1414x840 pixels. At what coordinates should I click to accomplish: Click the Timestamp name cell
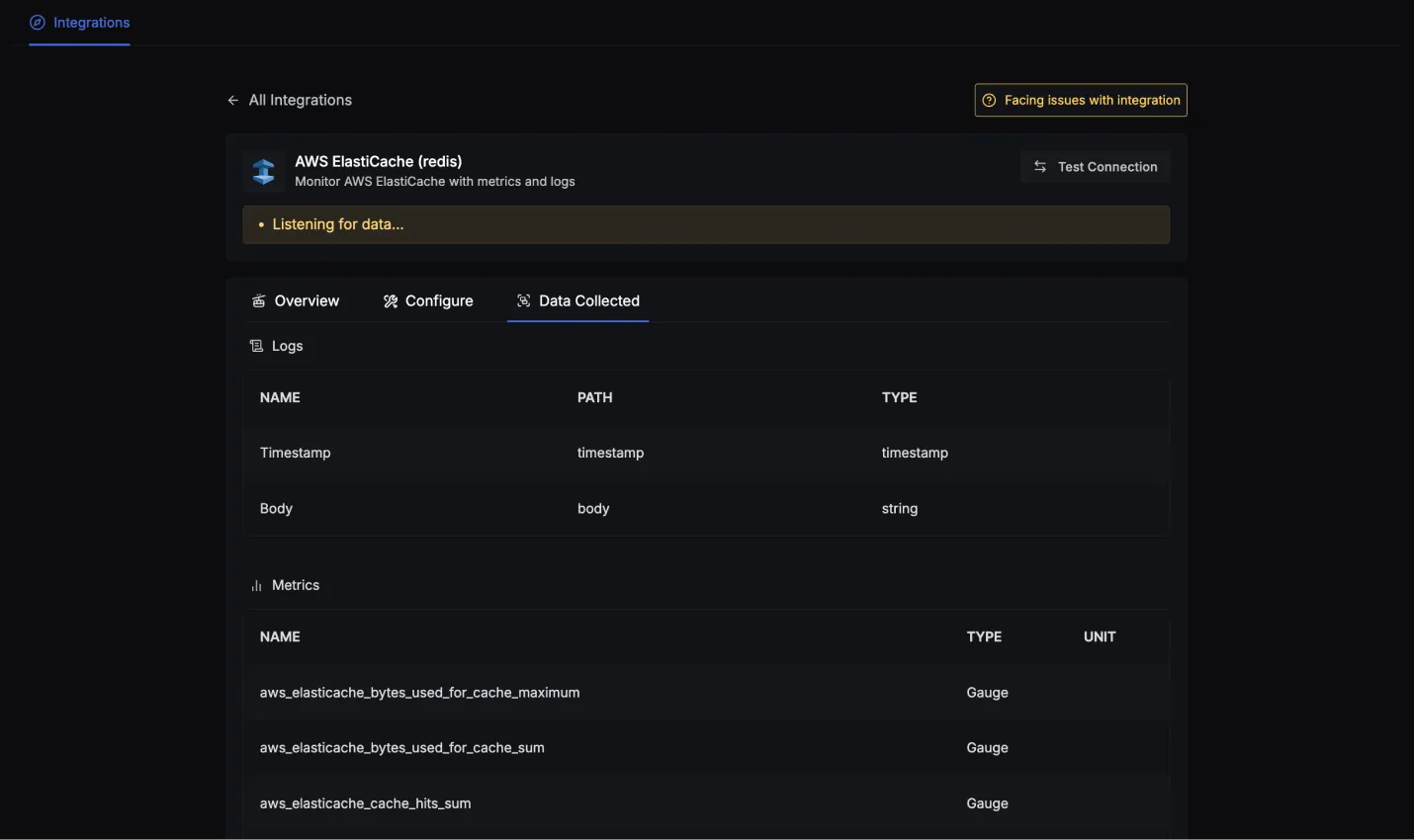point(296,453)
